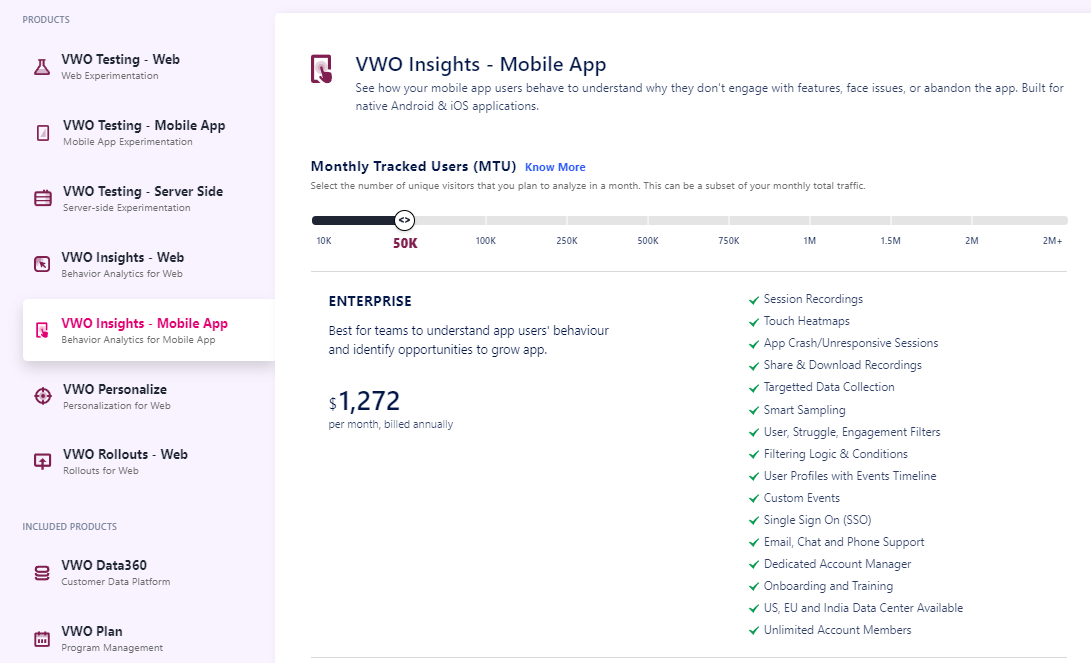Switch to VWO Insights - Web tab

[x=123, y=258]
